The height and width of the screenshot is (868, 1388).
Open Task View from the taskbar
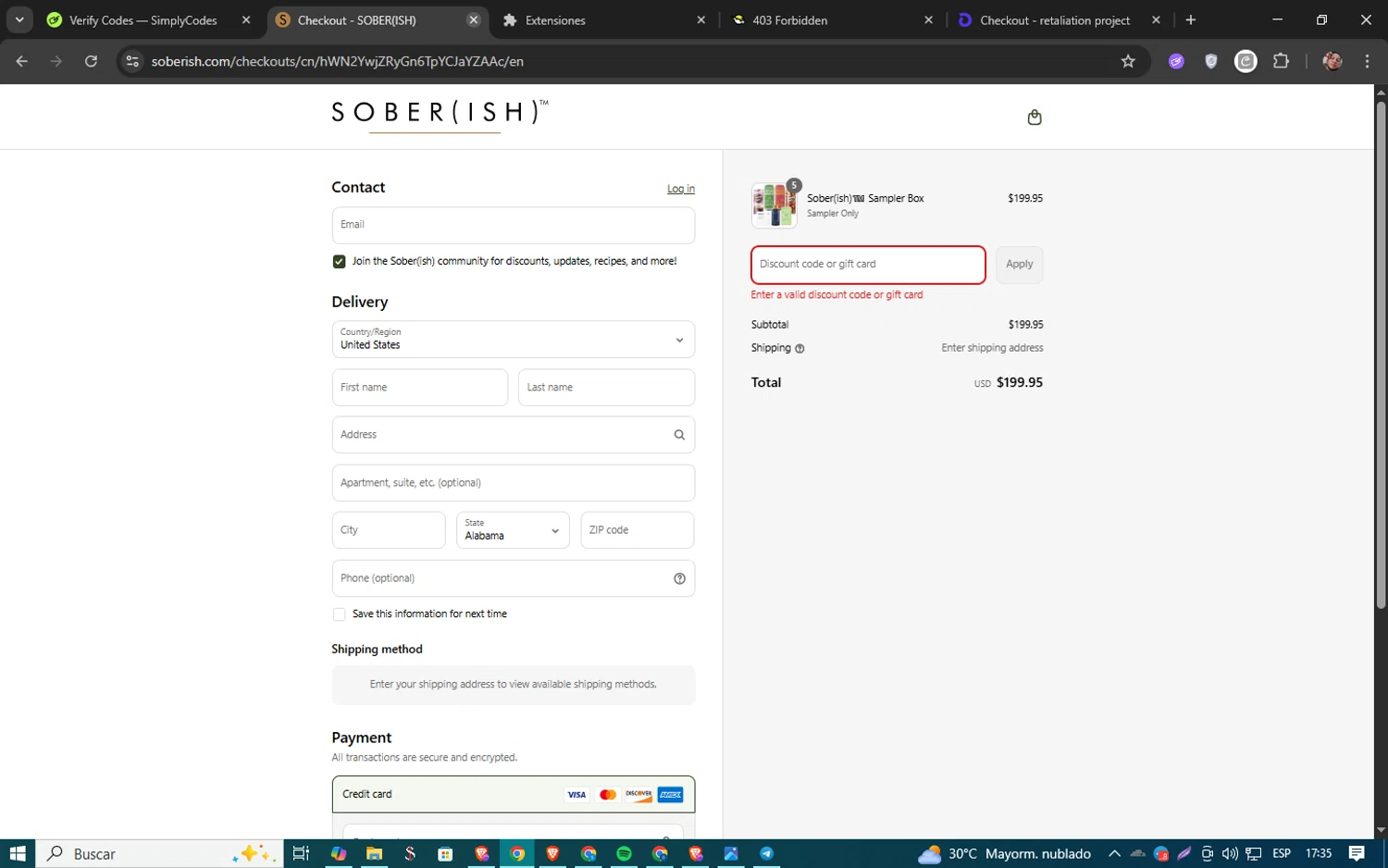tap(301, 853)
